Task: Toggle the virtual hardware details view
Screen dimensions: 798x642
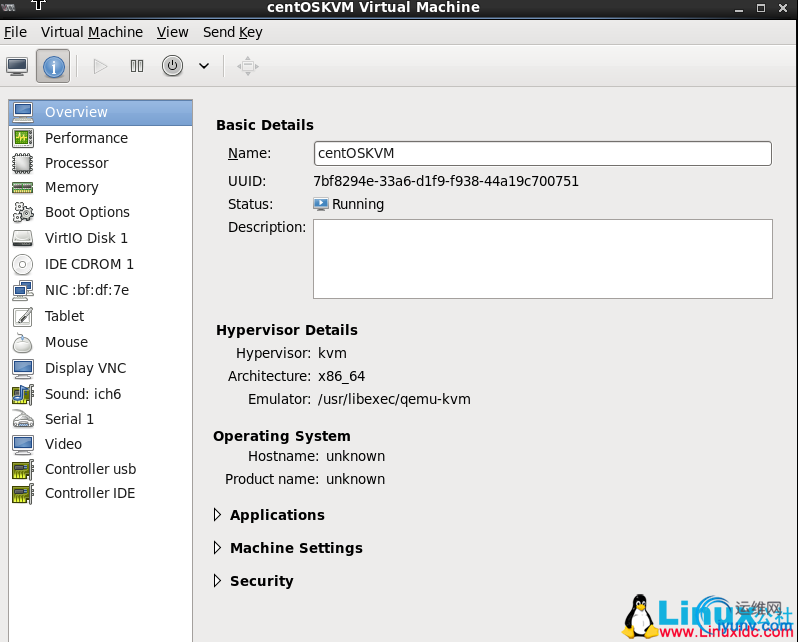Action: pyautogui.click(x=53, y=66)
